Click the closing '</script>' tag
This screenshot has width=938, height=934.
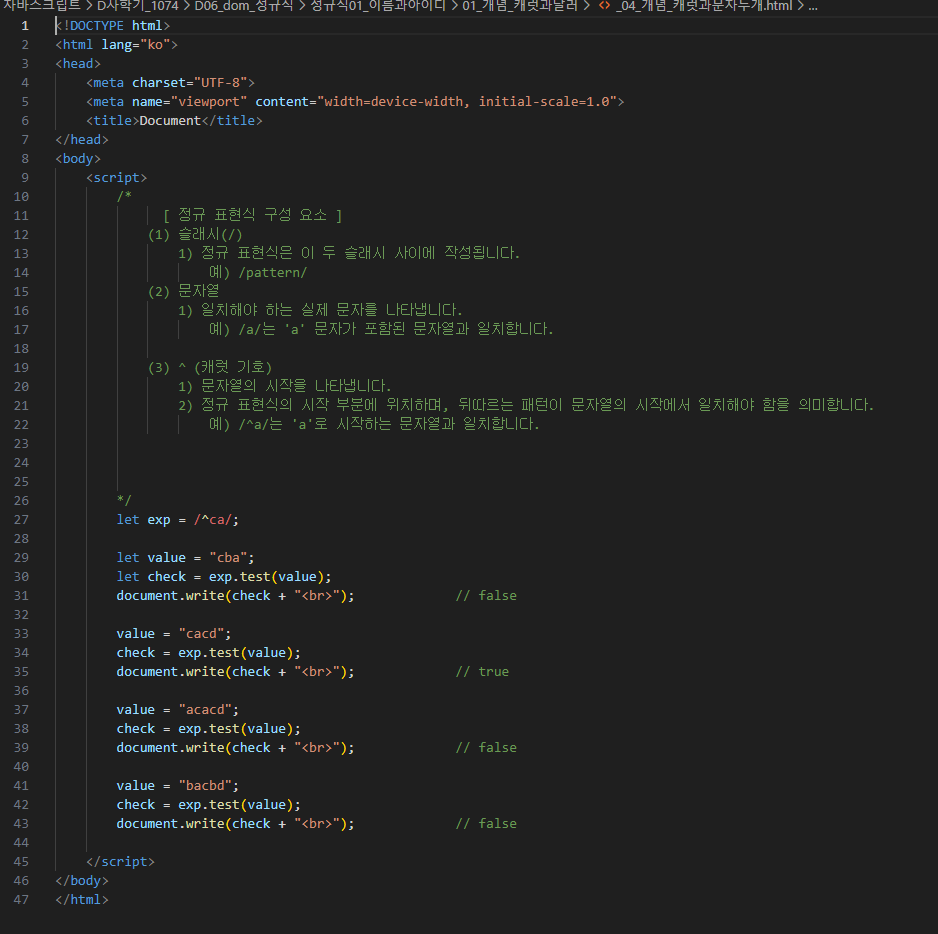120,862
